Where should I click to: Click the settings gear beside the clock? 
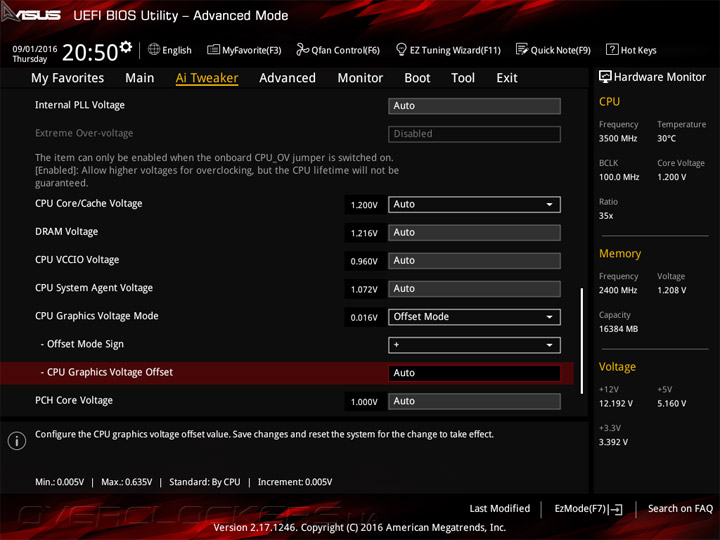point(126,46)
